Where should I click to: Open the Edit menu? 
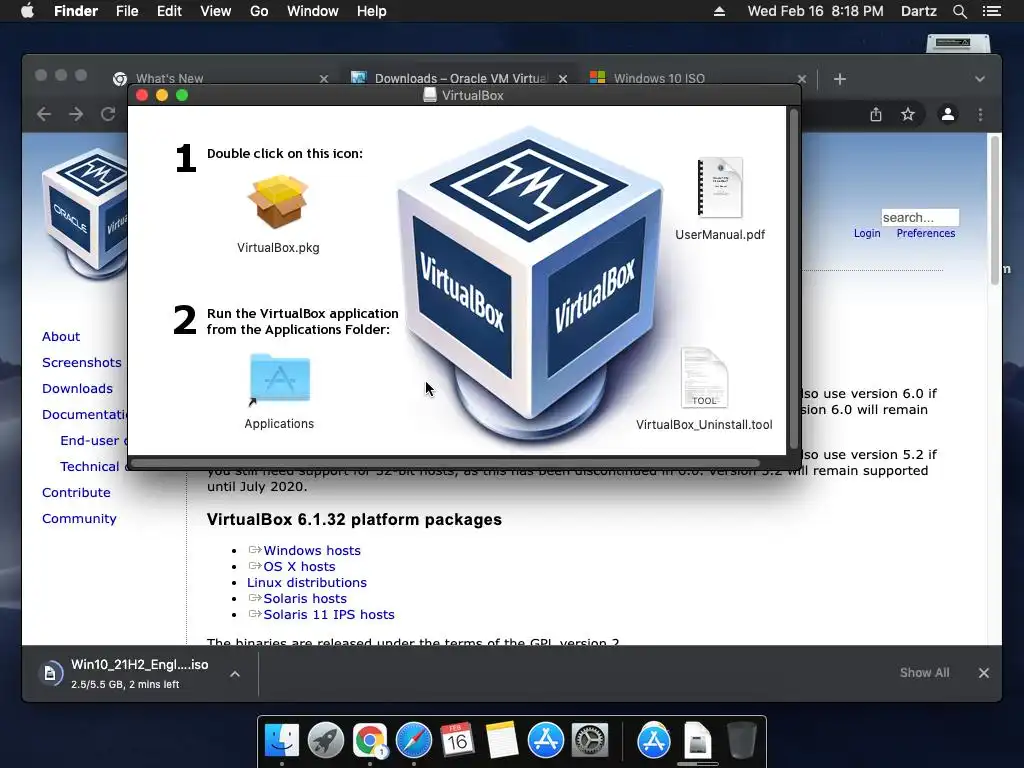coord(168,11)
